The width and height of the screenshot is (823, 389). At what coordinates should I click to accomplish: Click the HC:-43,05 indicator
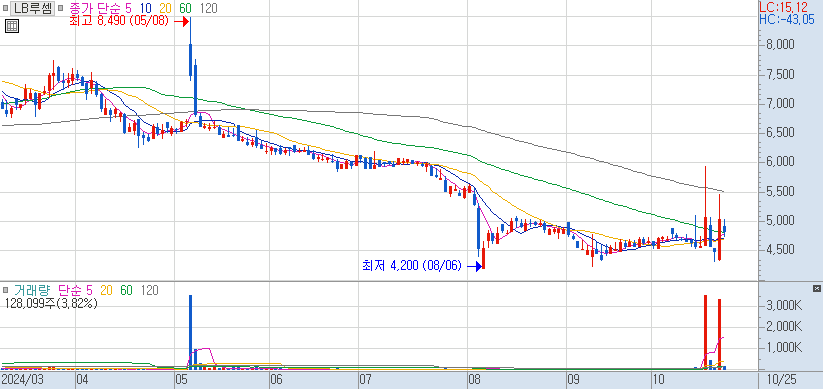click(x=787, y=20)
